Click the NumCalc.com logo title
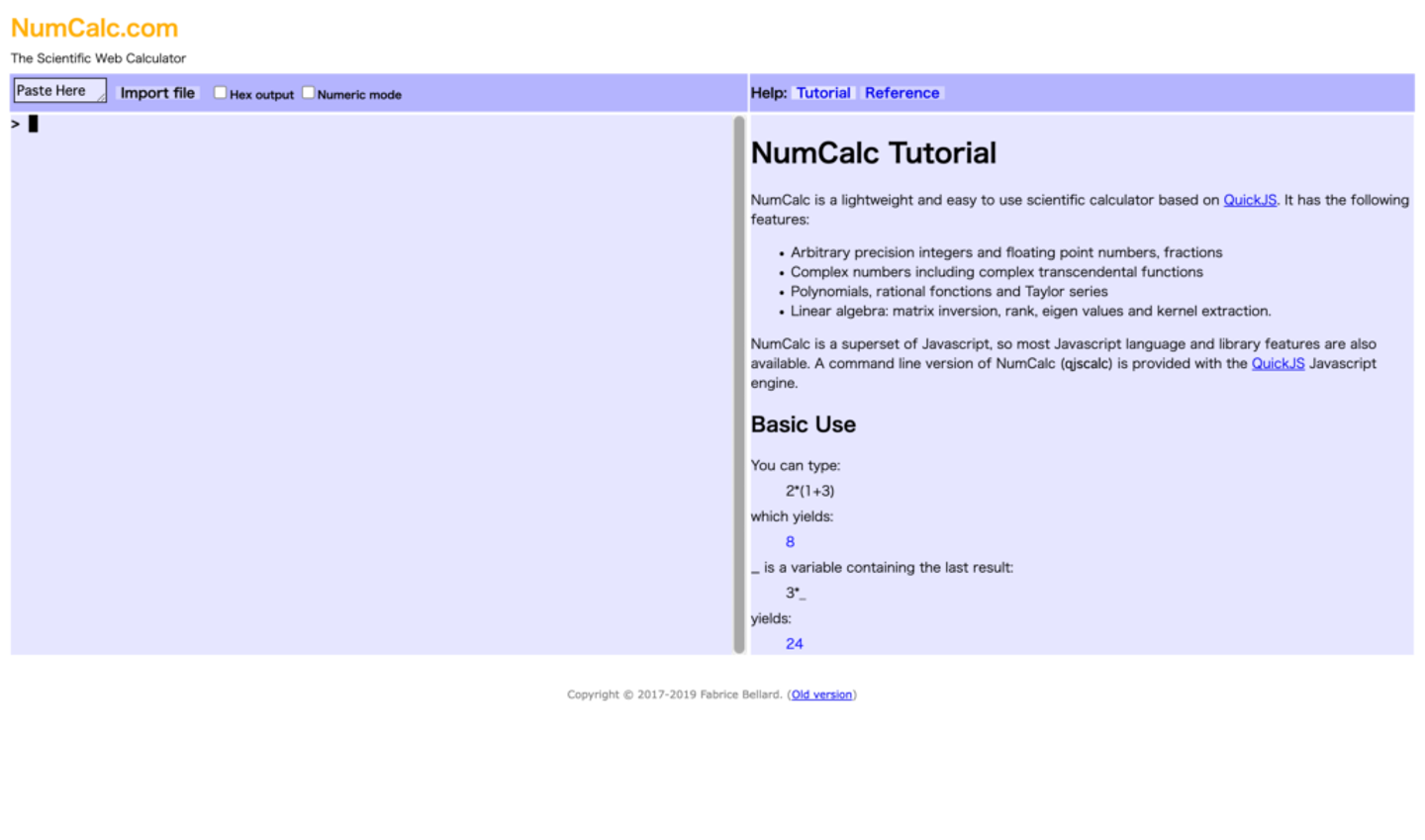The width and height of the screenshot is (1425, 840). (x=94, y=28)
